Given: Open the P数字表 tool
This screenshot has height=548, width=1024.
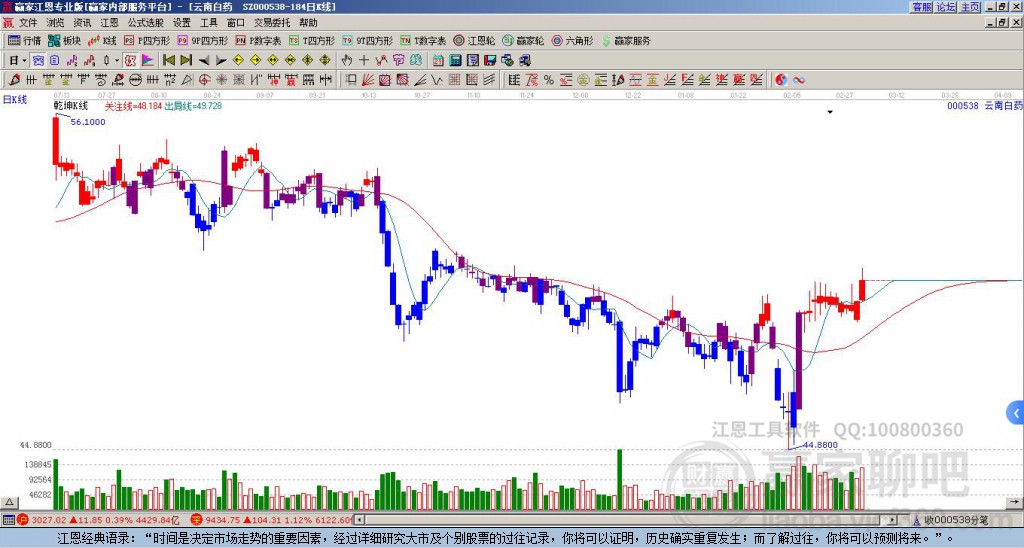Looking at the screenshot, I should tap(259, 40).
